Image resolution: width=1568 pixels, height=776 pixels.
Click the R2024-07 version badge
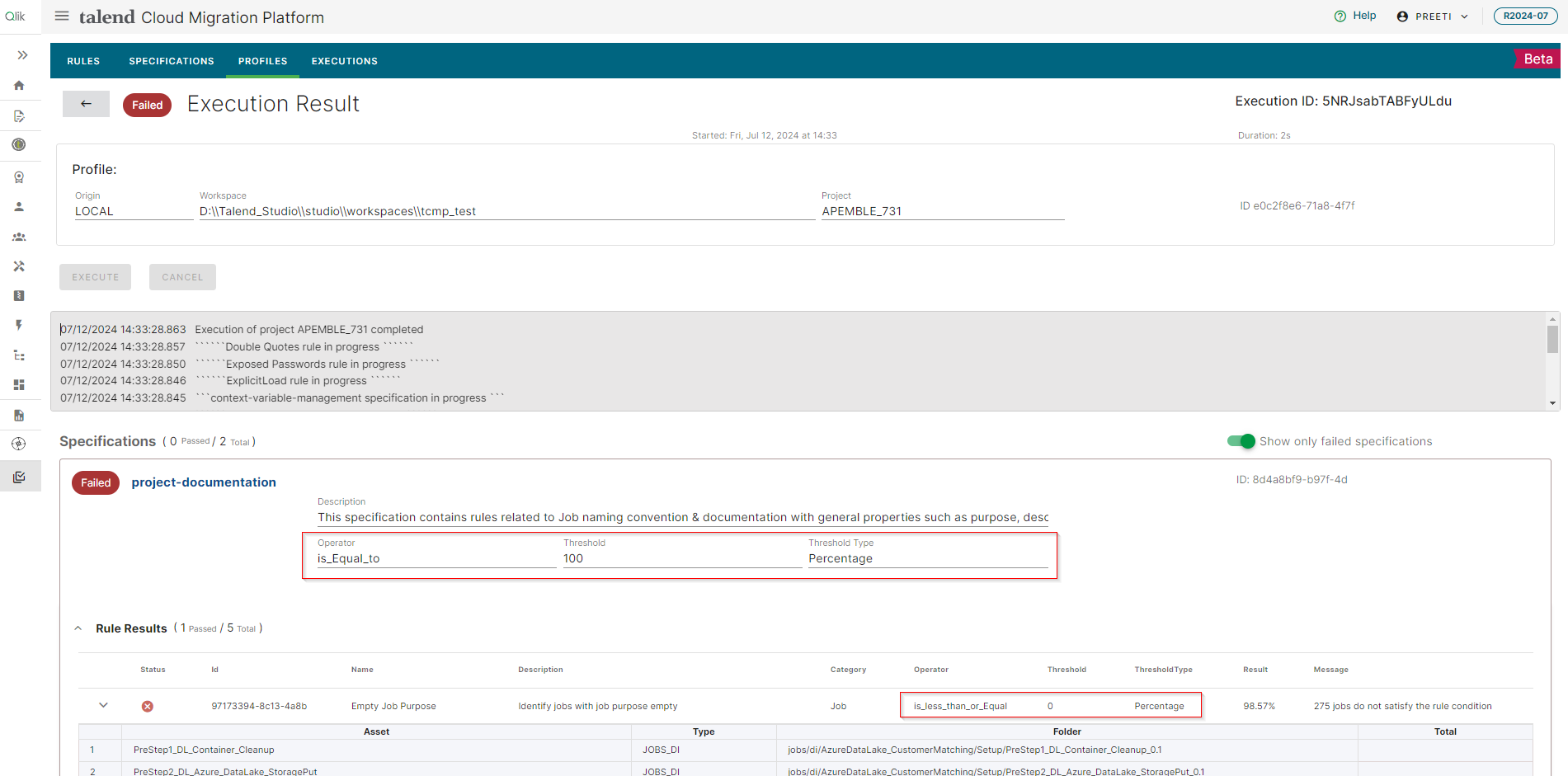(1525, 16)
